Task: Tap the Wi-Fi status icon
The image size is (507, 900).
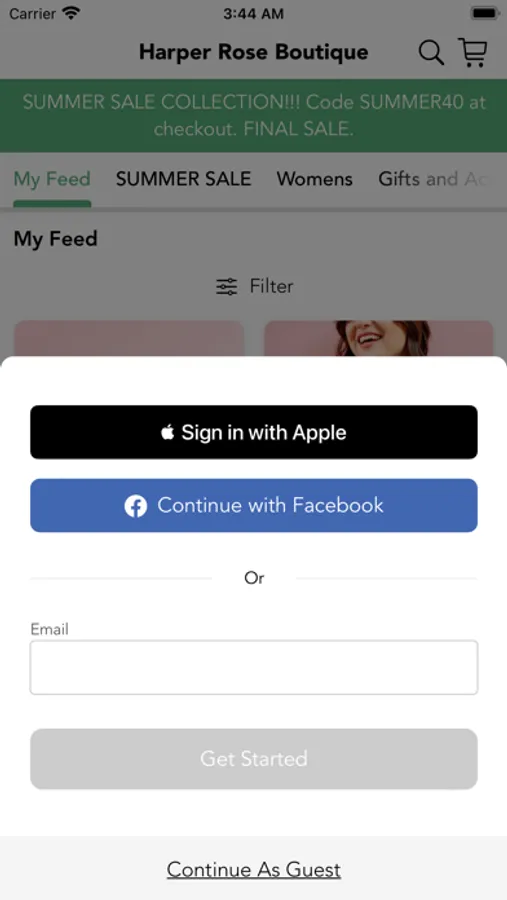Action: 71,13
